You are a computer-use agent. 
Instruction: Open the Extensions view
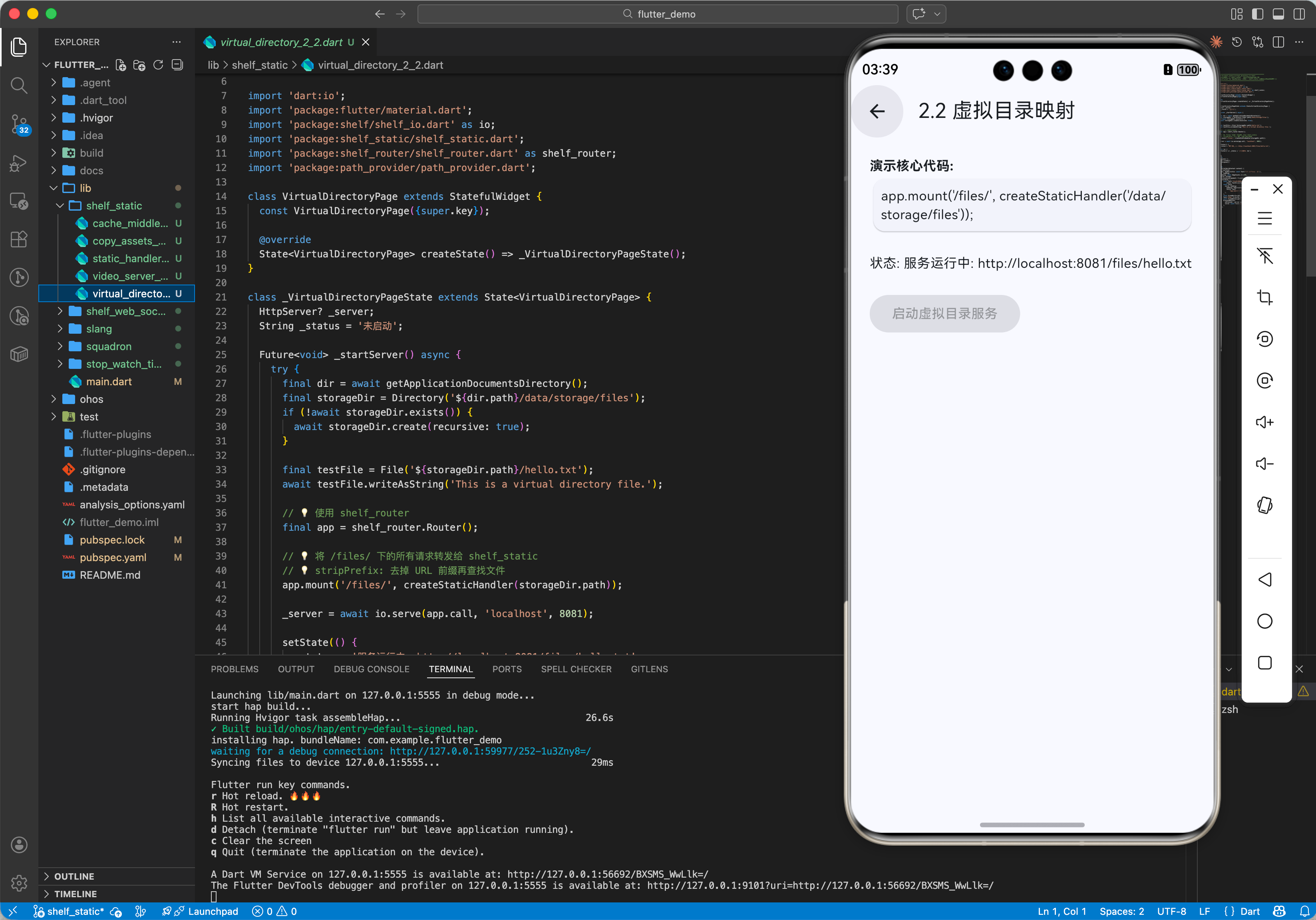19,239
